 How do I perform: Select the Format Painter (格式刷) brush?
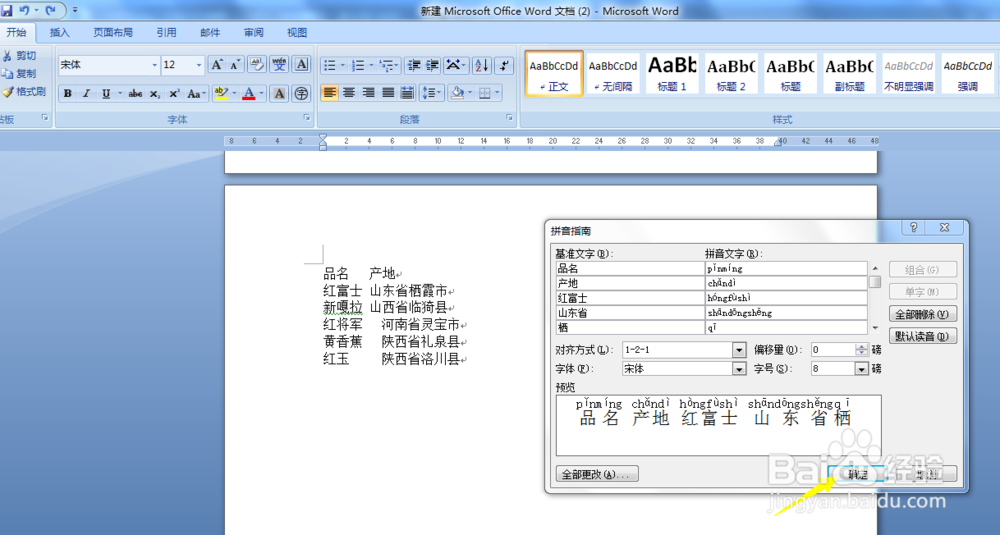click(8, 92)
